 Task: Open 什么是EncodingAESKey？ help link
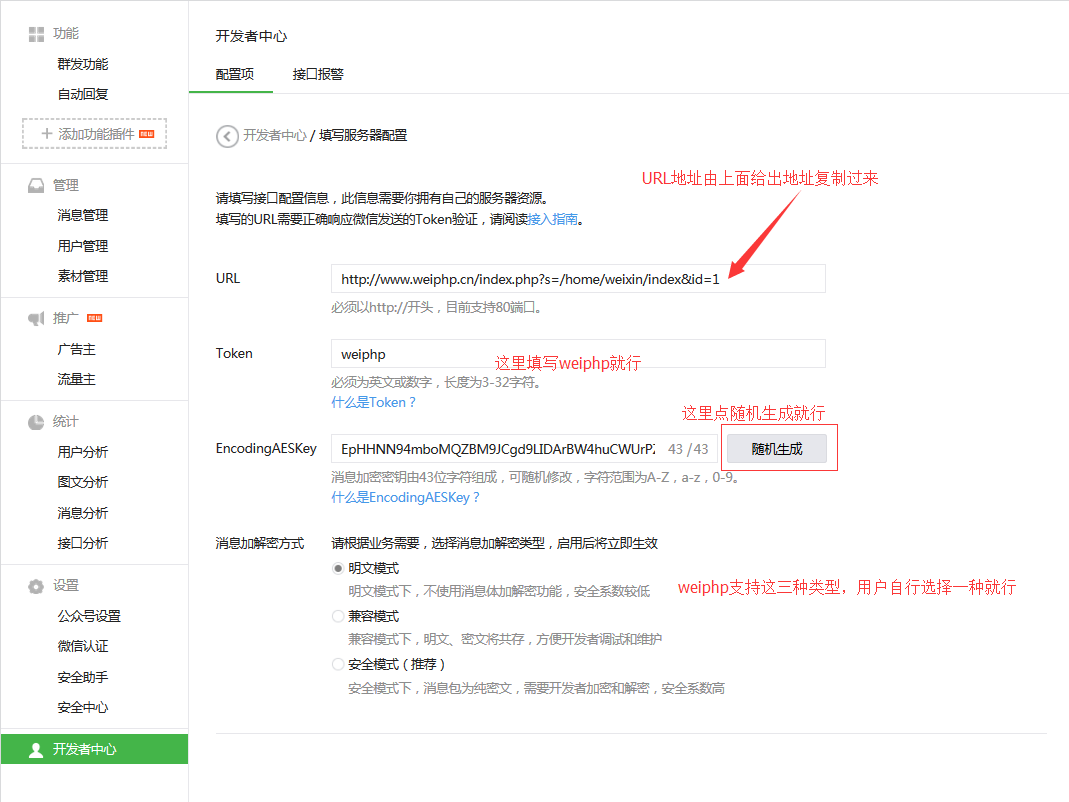pyautogui.click(x=405, y=497)
